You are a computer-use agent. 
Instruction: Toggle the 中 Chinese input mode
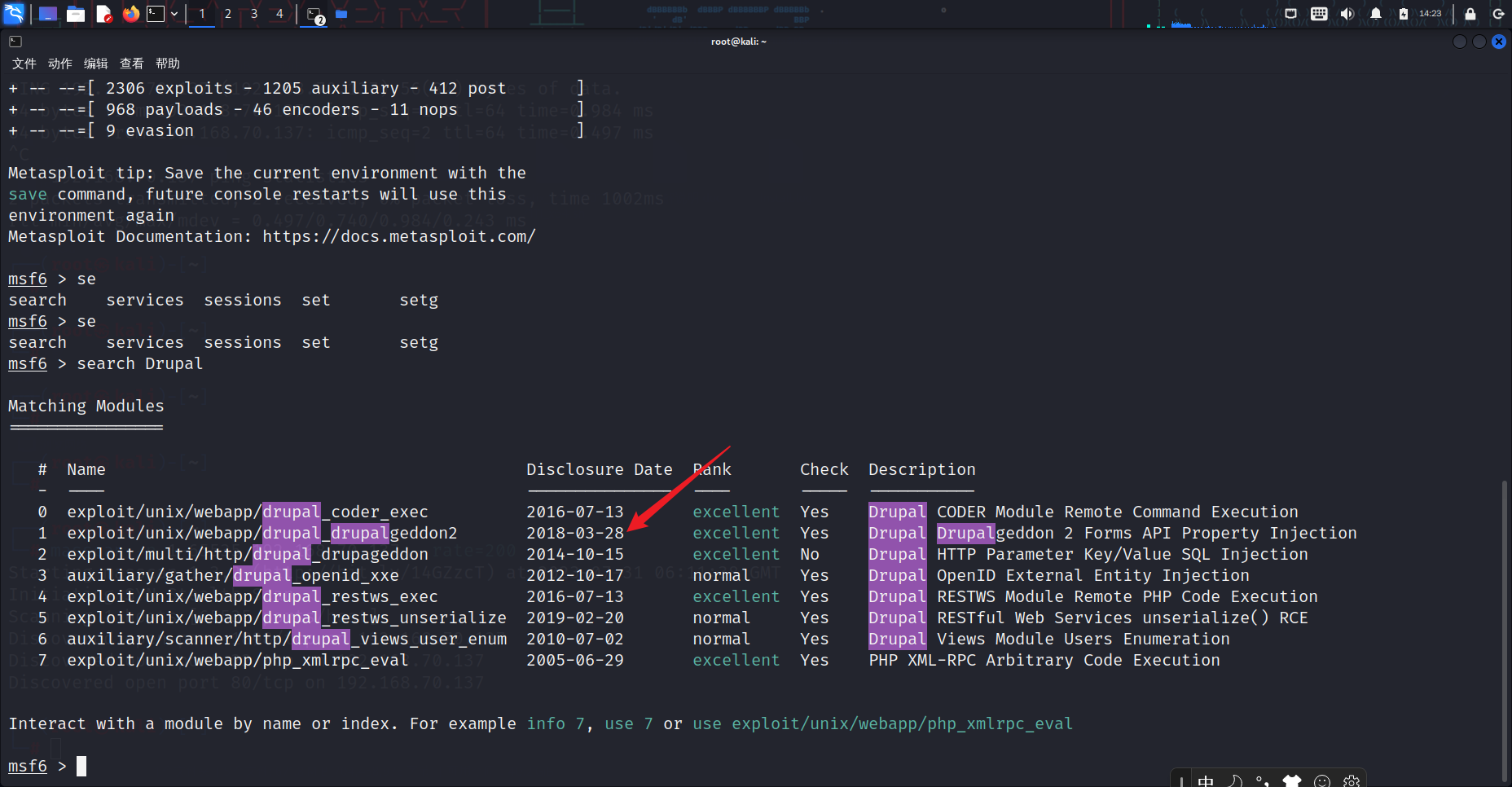tap(1206, 781)
